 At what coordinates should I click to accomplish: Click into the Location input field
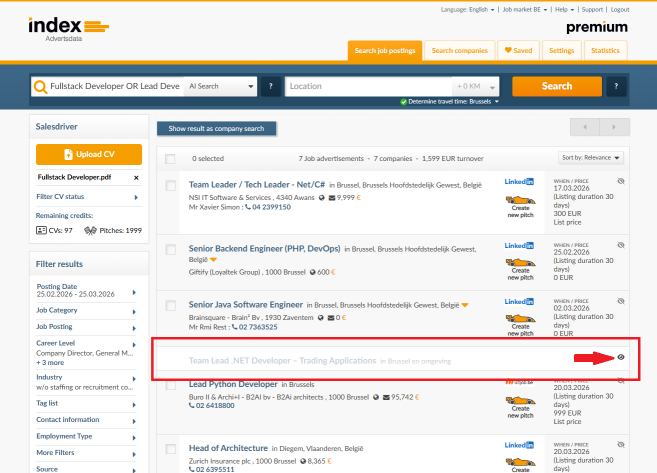[x=369, y=86]
